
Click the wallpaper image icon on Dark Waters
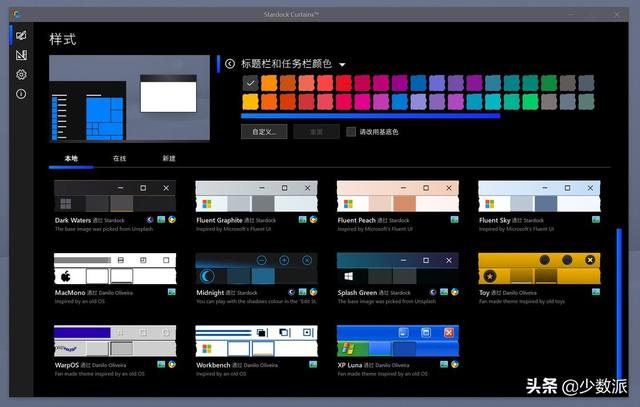click(x=161, y=220)
